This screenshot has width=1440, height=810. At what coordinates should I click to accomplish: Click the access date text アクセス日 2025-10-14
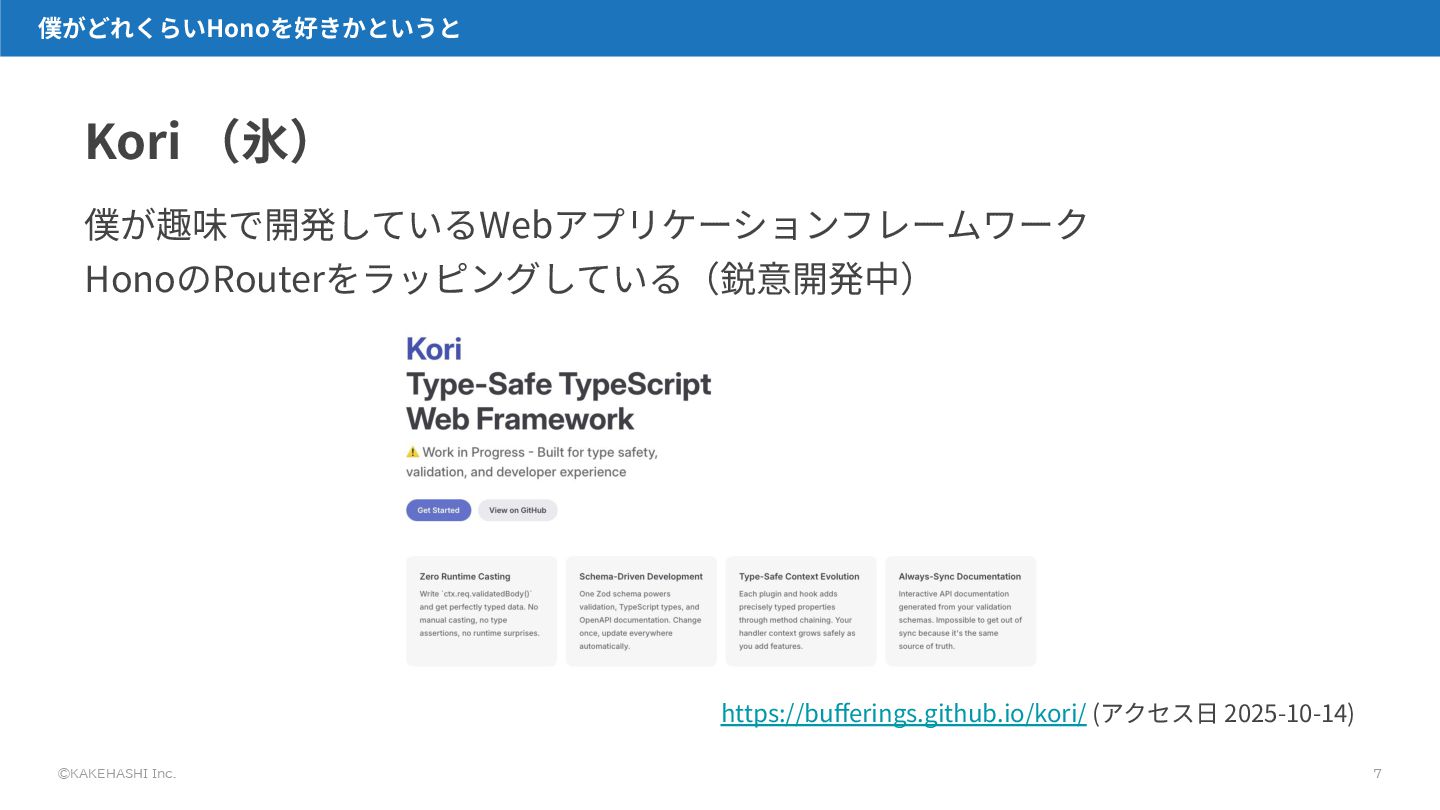pos(1223,713)
